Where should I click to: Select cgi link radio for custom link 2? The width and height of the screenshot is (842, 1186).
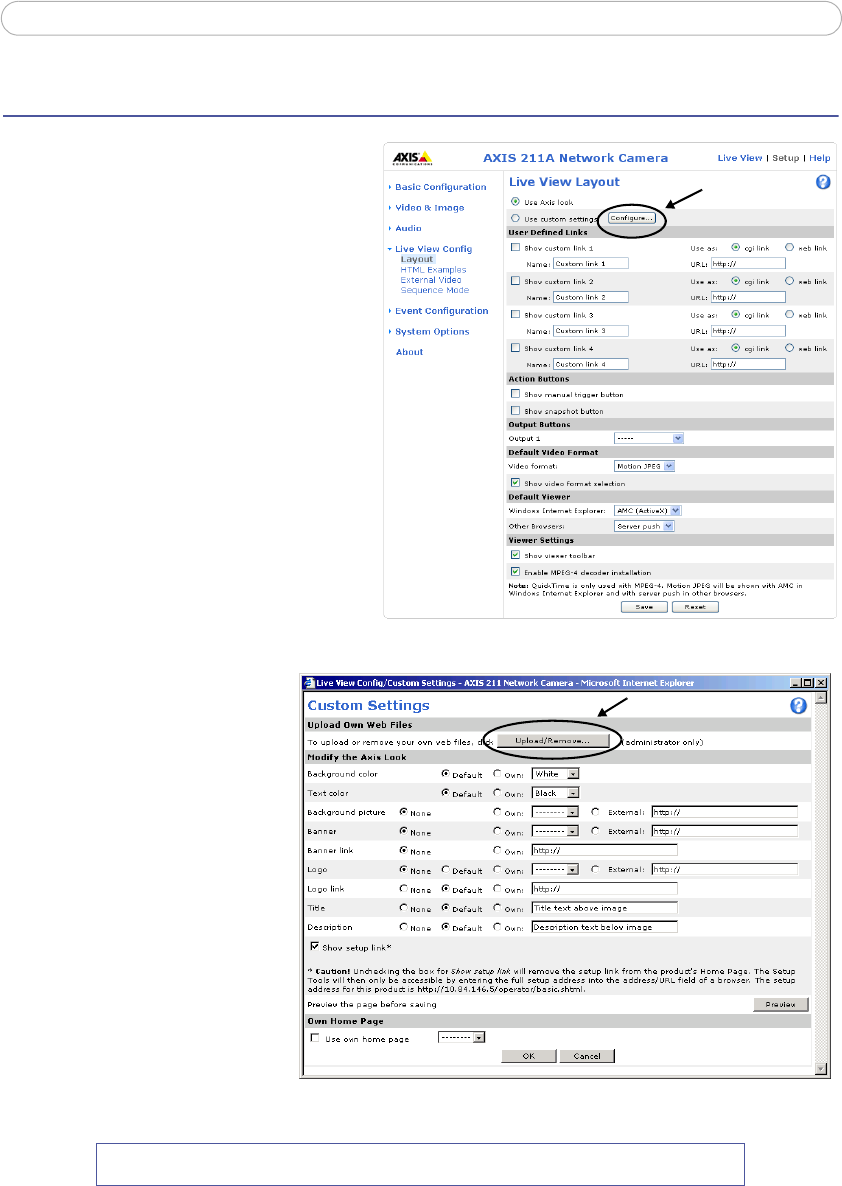point(735,281)
